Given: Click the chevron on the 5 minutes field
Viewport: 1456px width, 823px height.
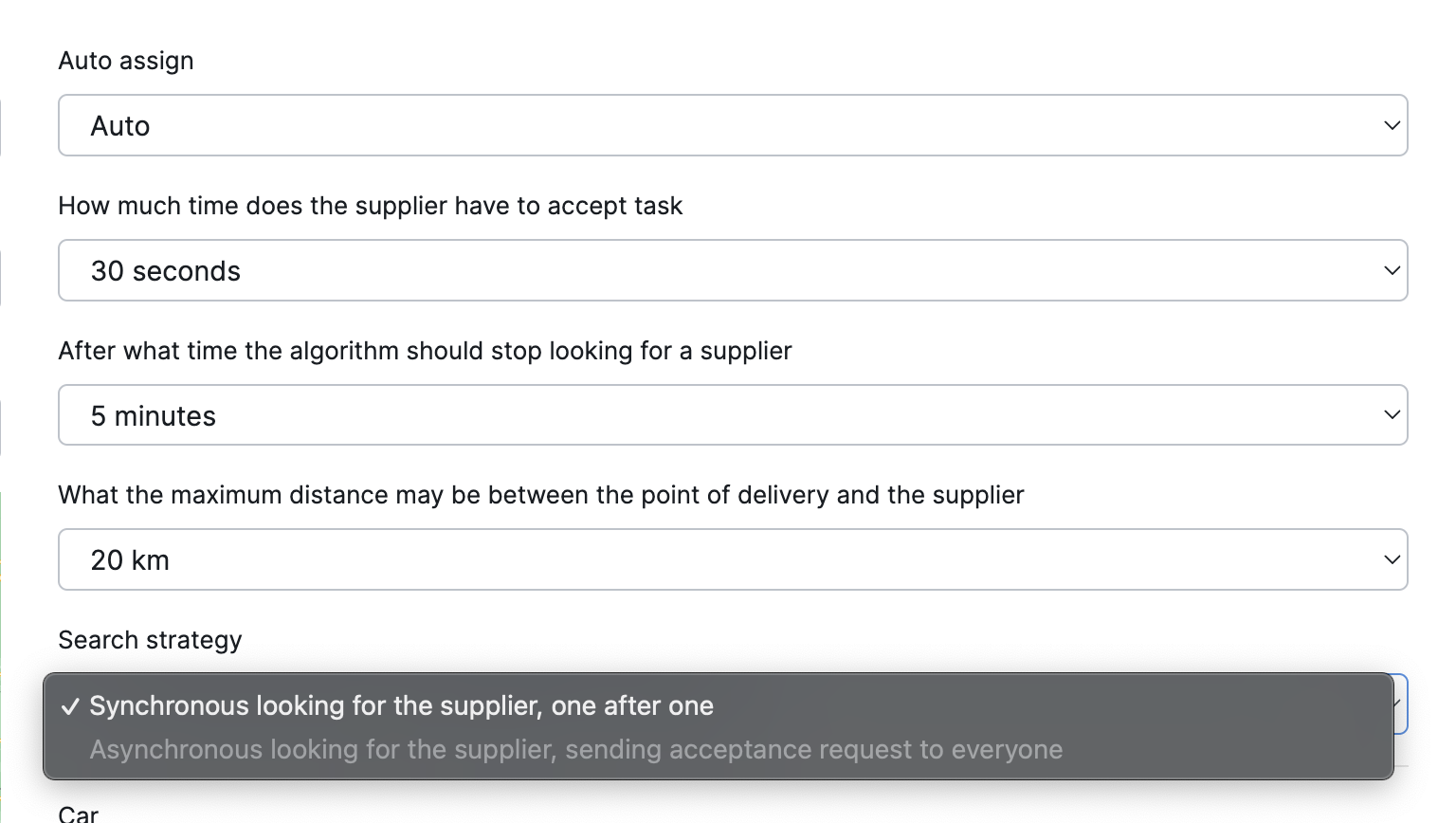Looking at the screenshot, I should pos(1392,415).
